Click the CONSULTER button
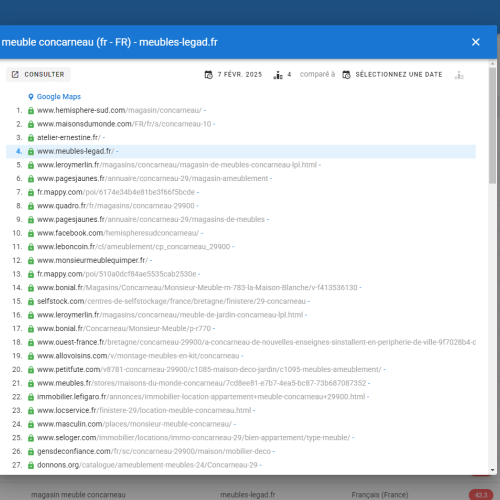The height and width of the screenshot is (500, 500). tap(38, 74)
